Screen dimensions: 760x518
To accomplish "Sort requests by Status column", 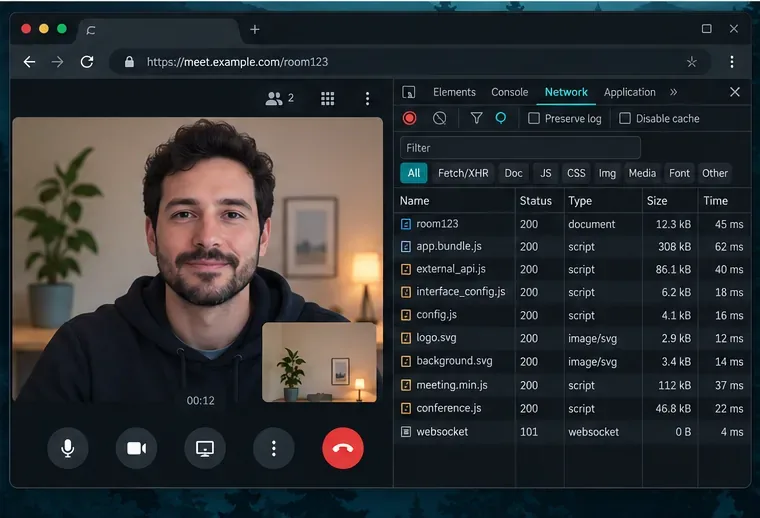I will pyautogui.click(x=539, y=201).
